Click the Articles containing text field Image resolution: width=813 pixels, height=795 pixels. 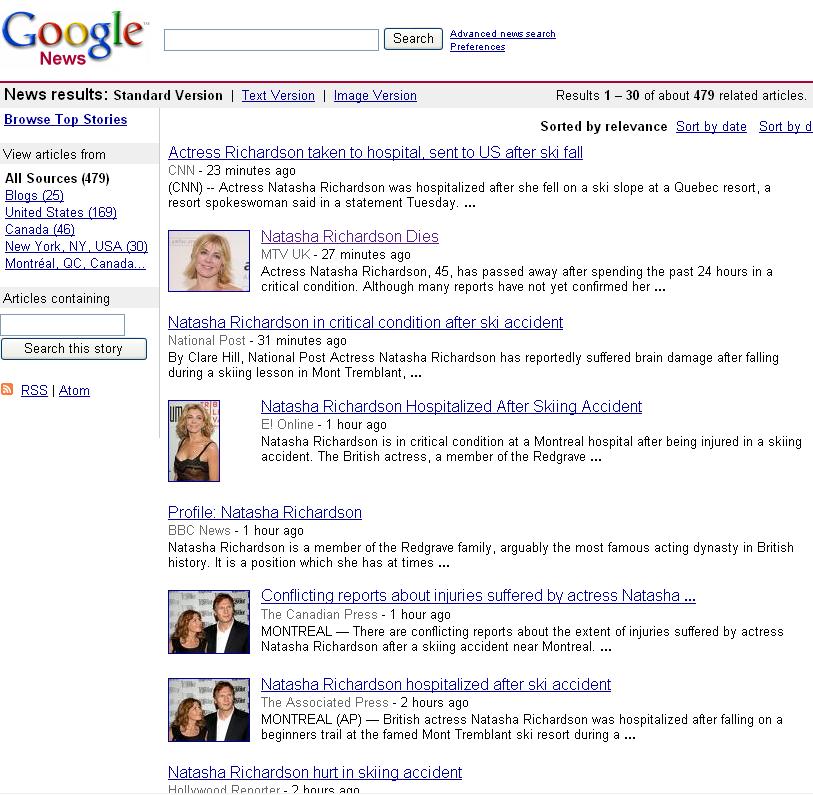(62, 325)
